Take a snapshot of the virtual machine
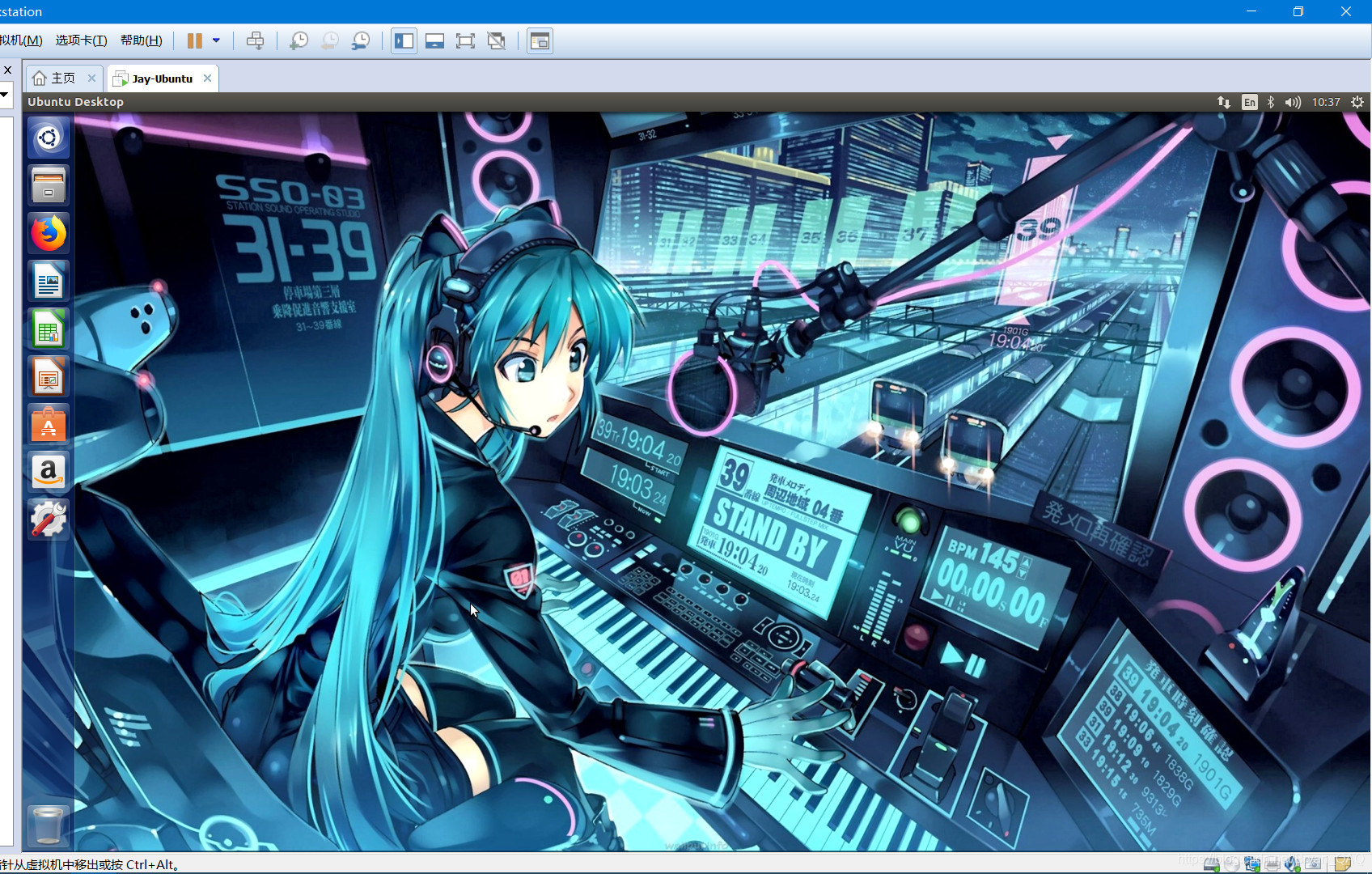The image size is (1372, 874). (x=299, y=40)
